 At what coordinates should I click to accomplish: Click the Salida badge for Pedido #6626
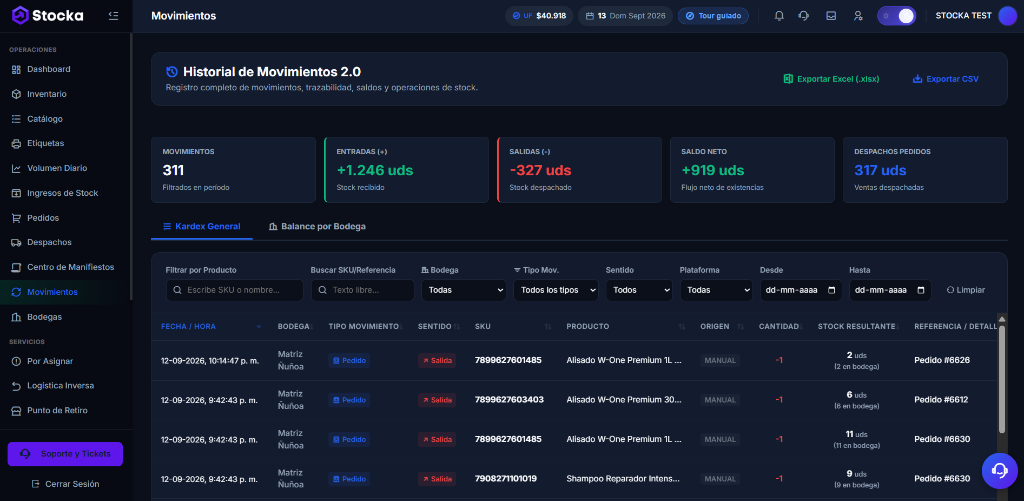pyautogui.click(x=437, y=361)
